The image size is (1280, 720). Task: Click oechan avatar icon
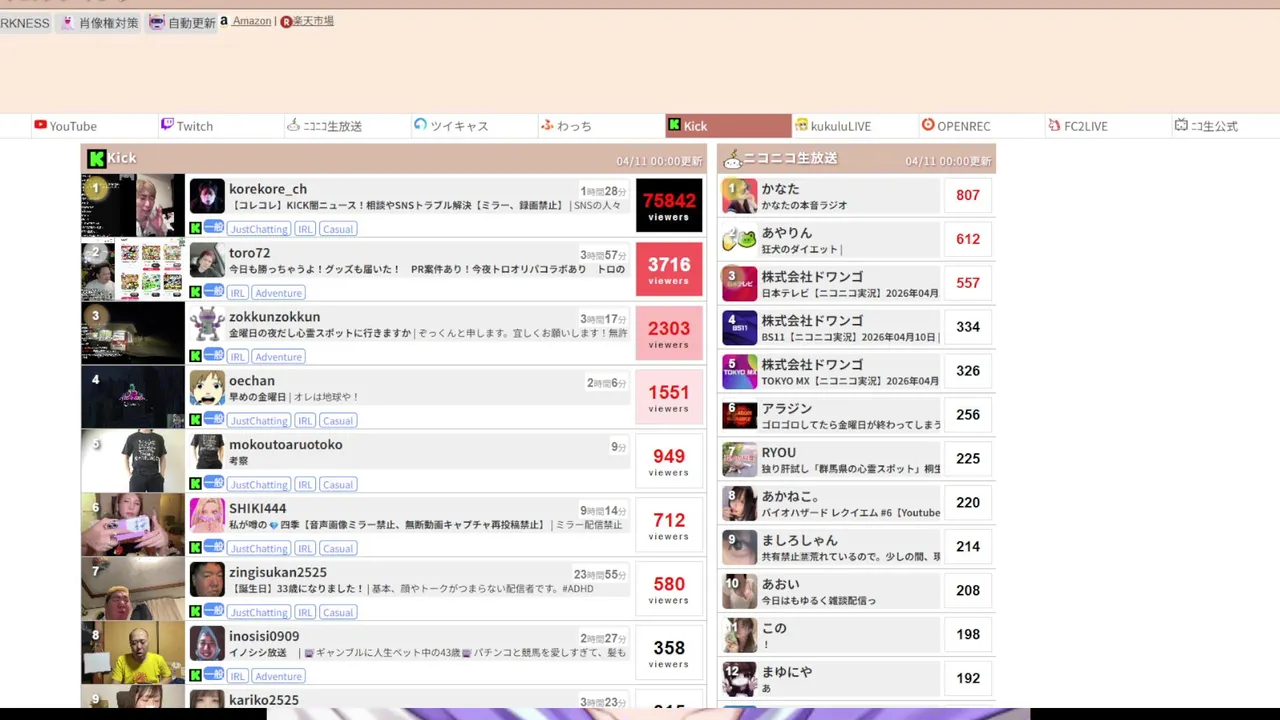point(207,388)
